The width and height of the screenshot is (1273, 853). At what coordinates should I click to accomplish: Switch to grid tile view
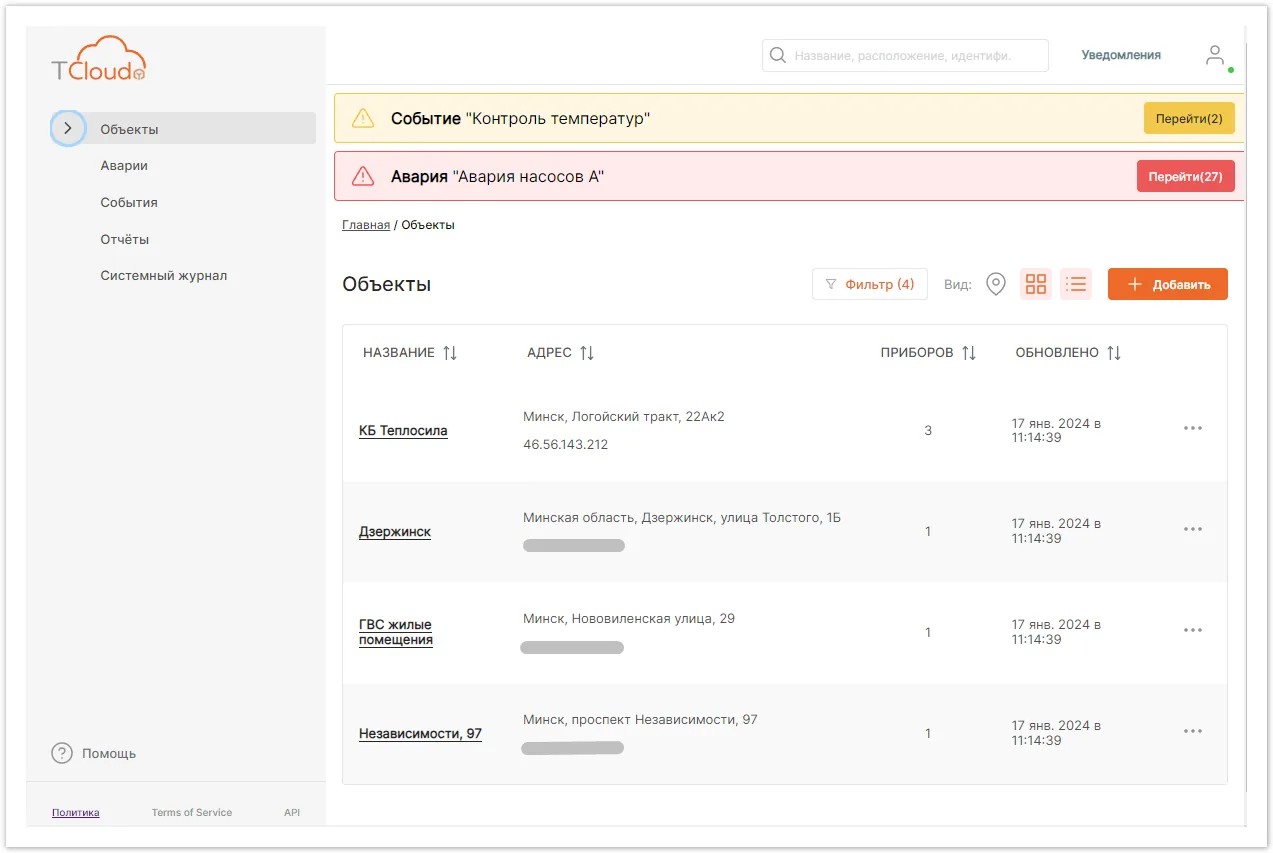(x=1036, y=284)
